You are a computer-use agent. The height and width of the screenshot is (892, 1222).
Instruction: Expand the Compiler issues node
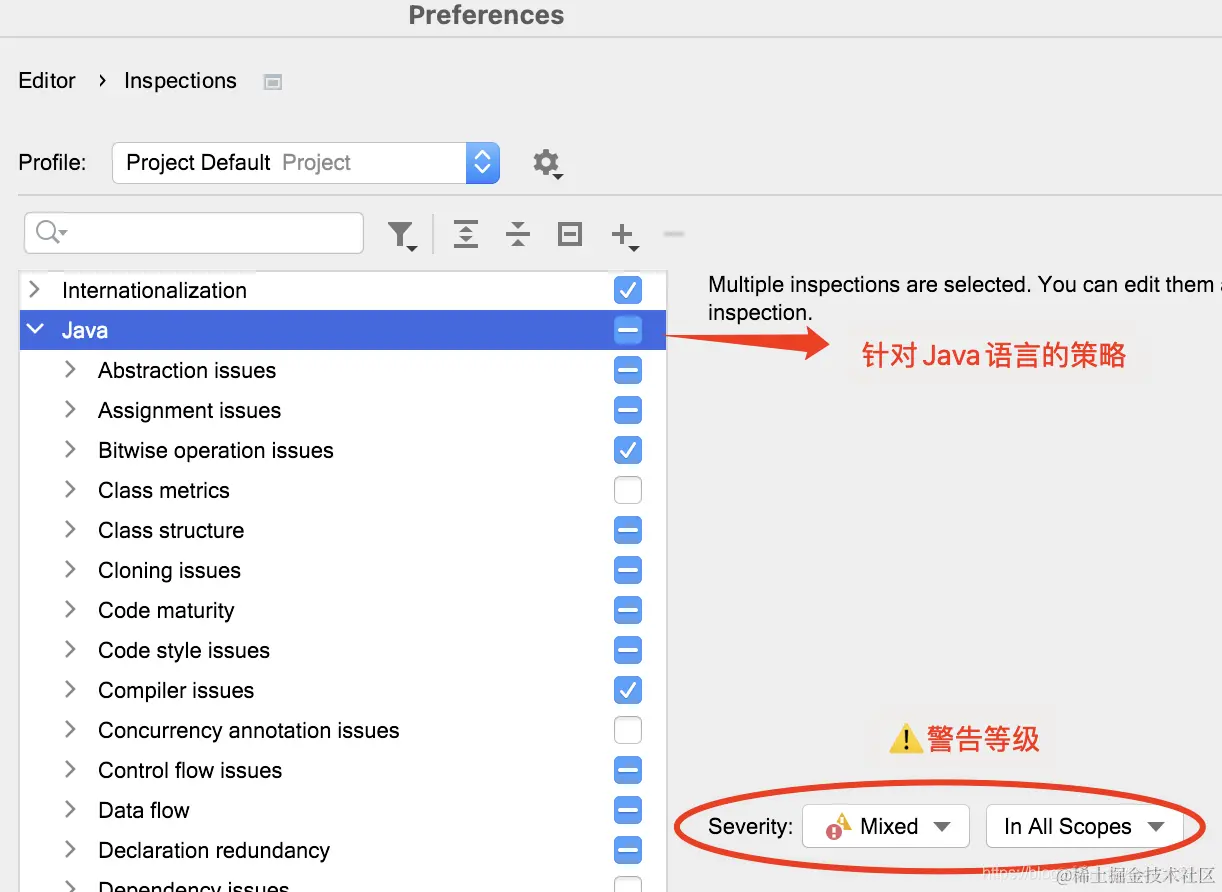point(70,690)
